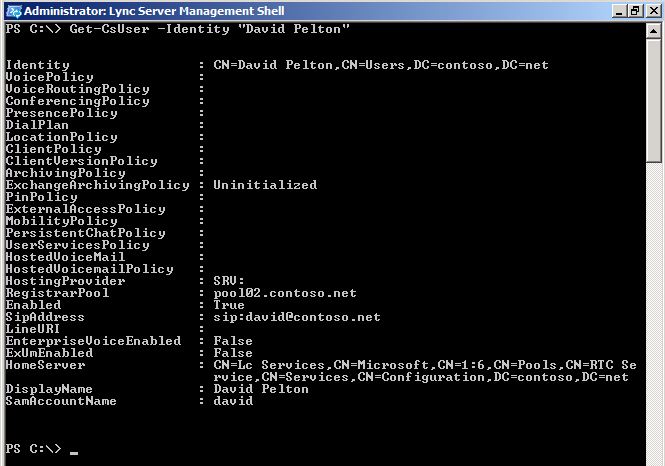Click the EnterpriseVoiceEnabled False value
665x466 pixels.
[x=233, y=341]
